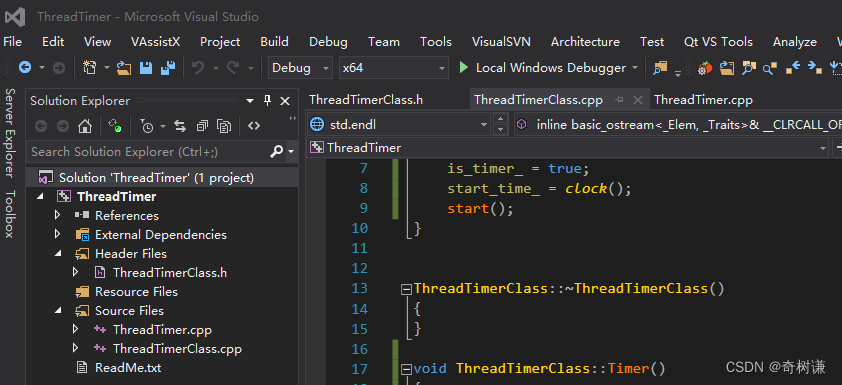Collapse the ThreadTimer project node
Viewport: 842px width, 385px height.
[41, 197]
